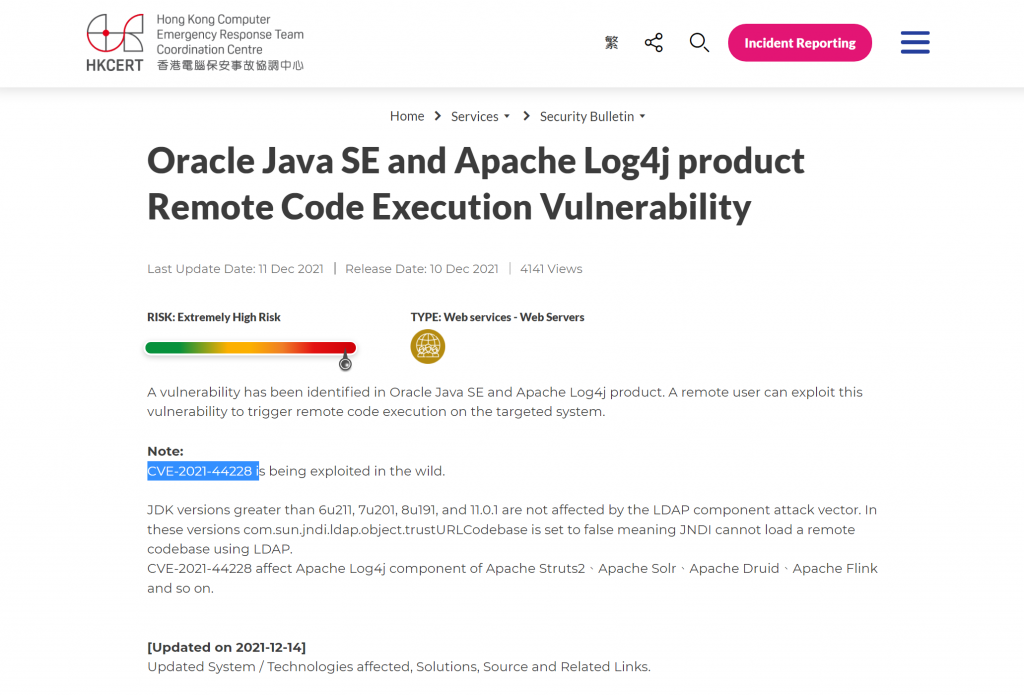Click the highlighted CVE-2021-44228 text
This screenshot has width=1024, height=696.
[201, 471]
